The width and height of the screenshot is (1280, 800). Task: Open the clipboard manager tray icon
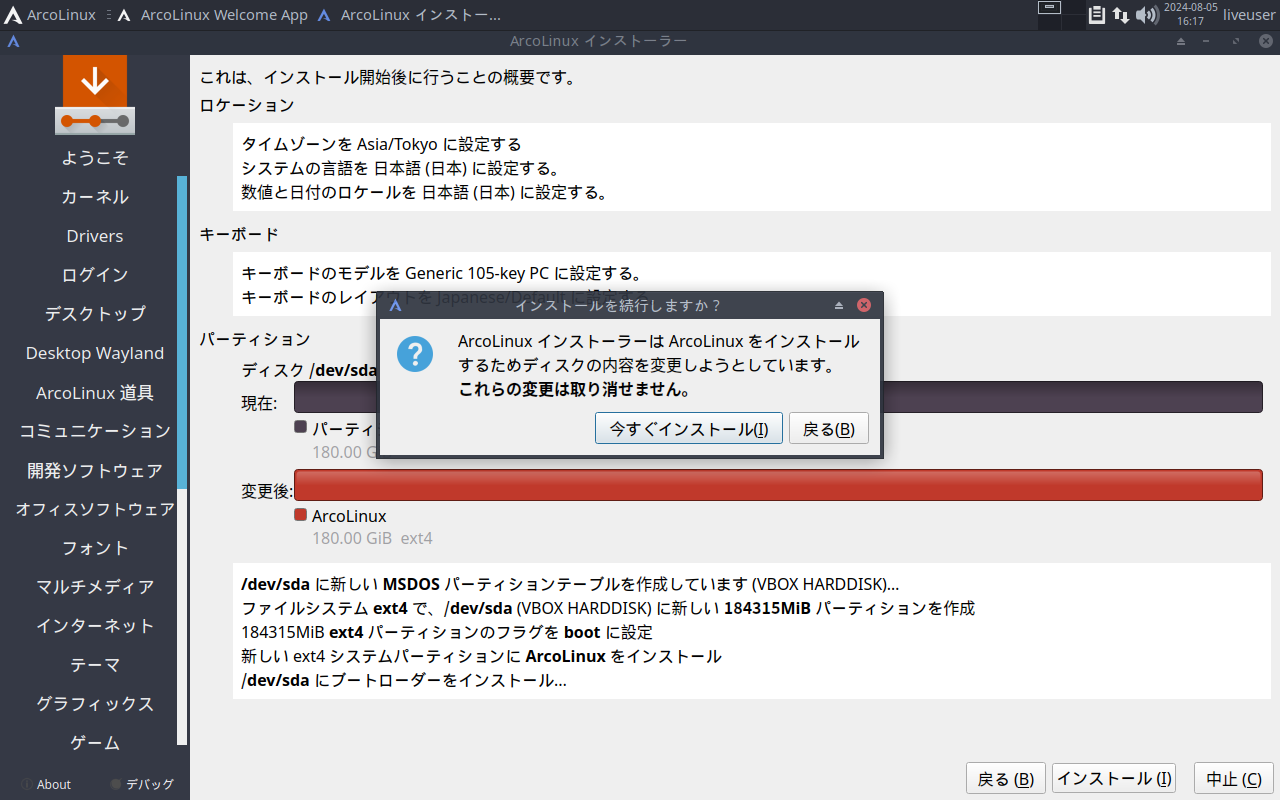tap(1096, 15)
